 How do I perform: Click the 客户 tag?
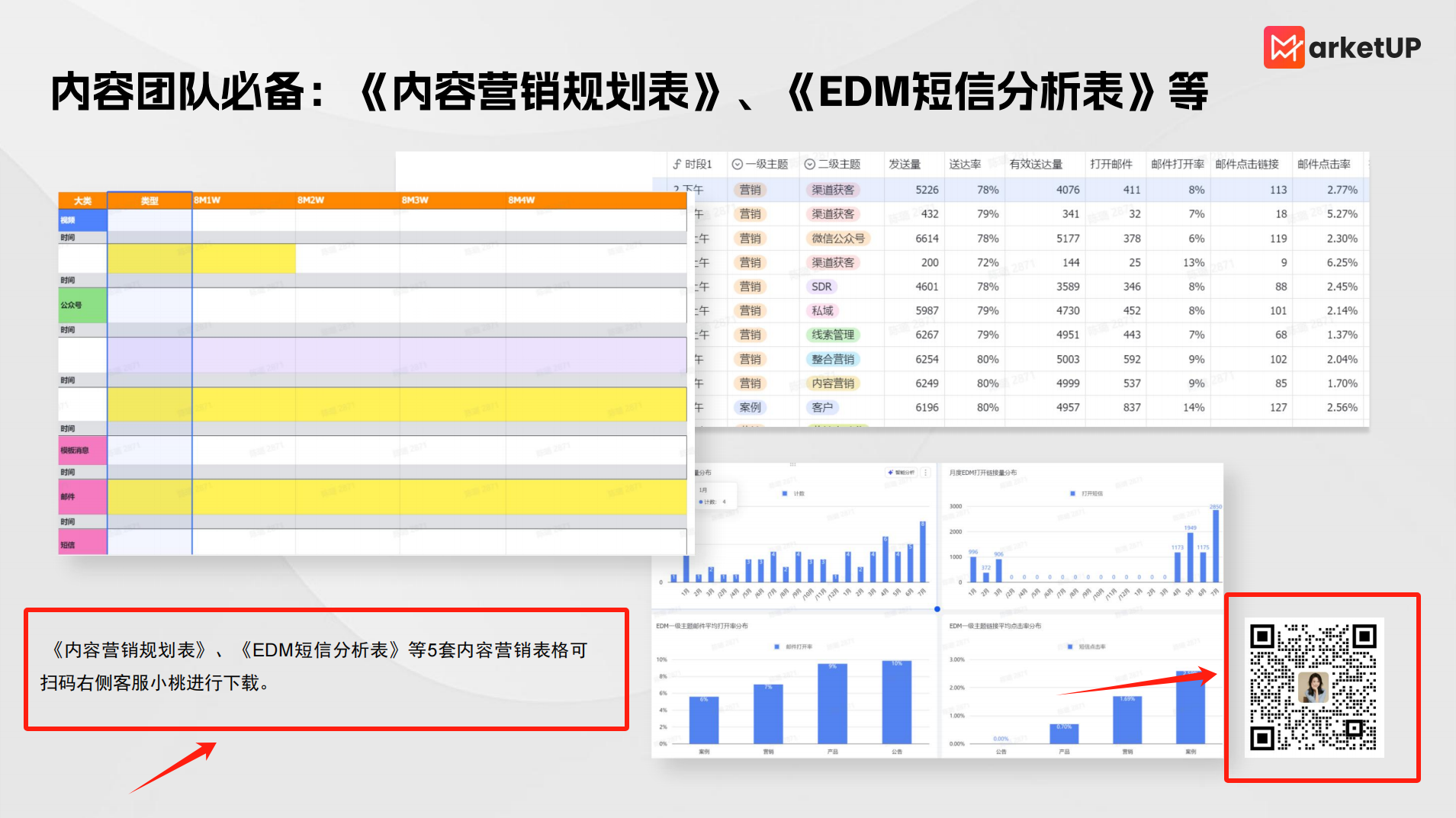[x=822, y=408]
